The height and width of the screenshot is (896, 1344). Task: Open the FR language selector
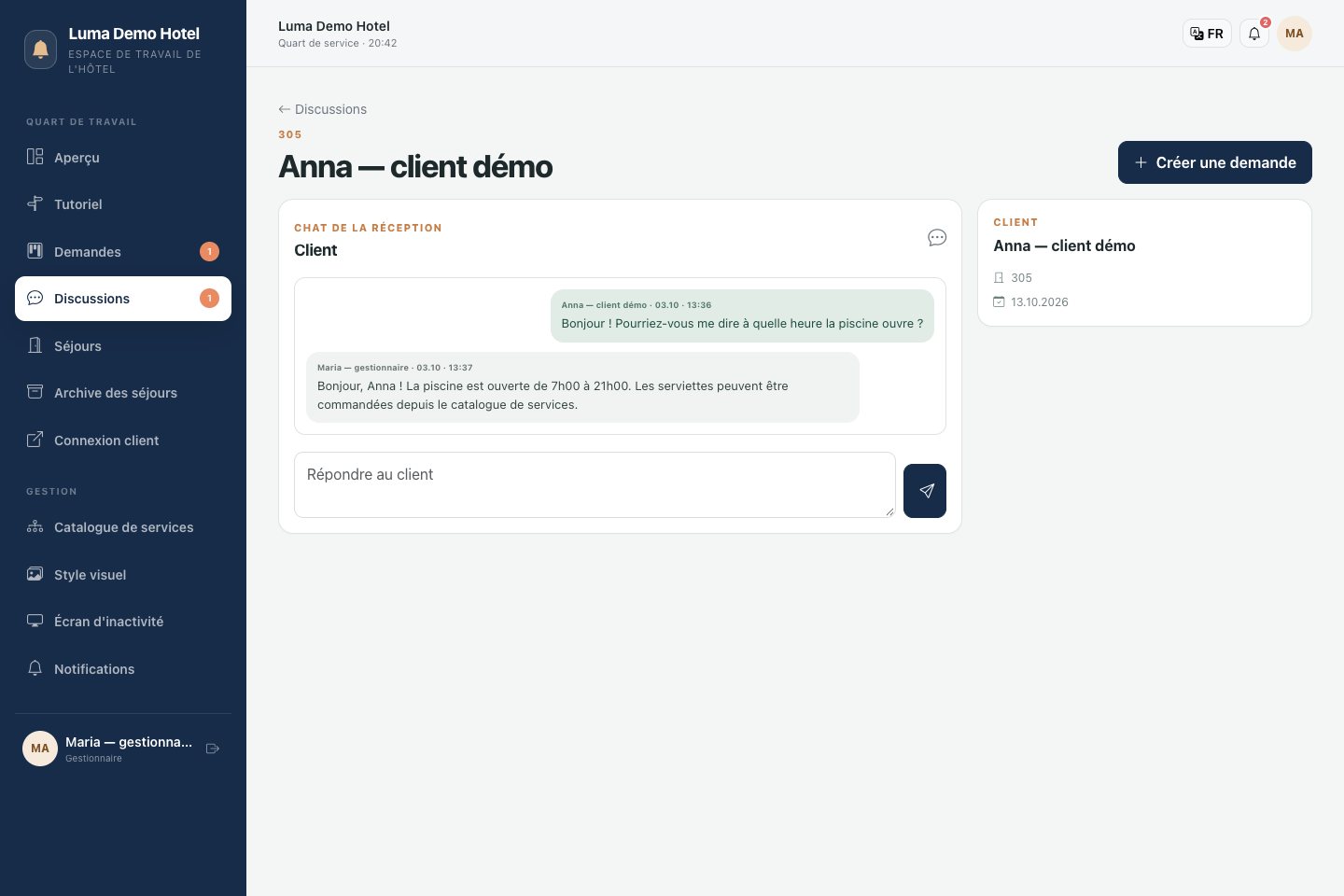coord(1207,34)
